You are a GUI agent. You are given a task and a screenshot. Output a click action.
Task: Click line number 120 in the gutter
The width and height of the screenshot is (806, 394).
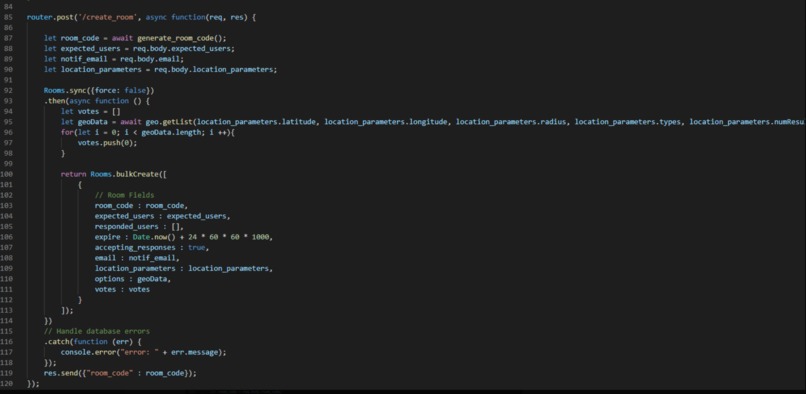pyautogui.click(x=7, y=384)
